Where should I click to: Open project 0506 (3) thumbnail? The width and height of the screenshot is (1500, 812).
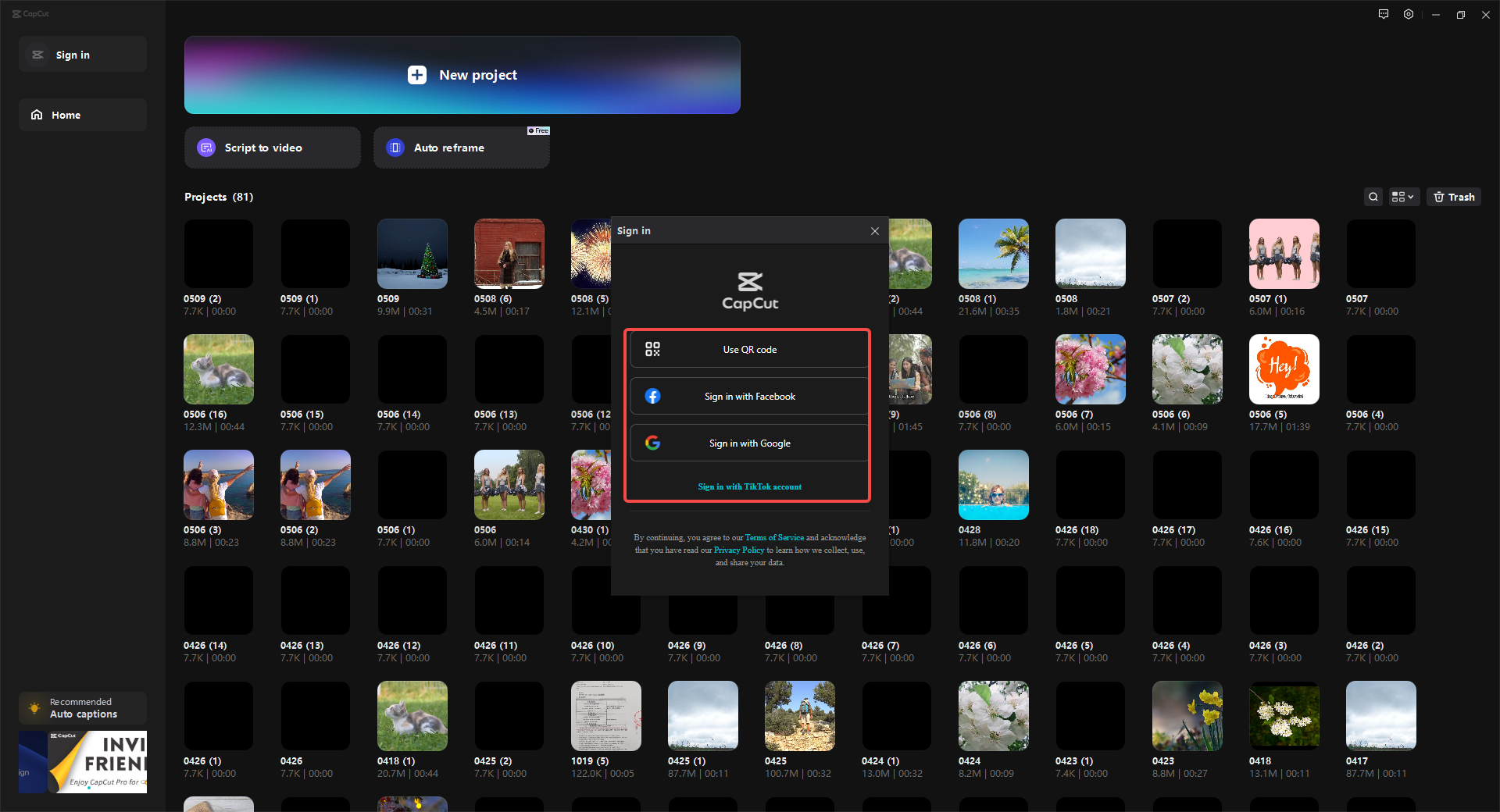click(219, 485)
